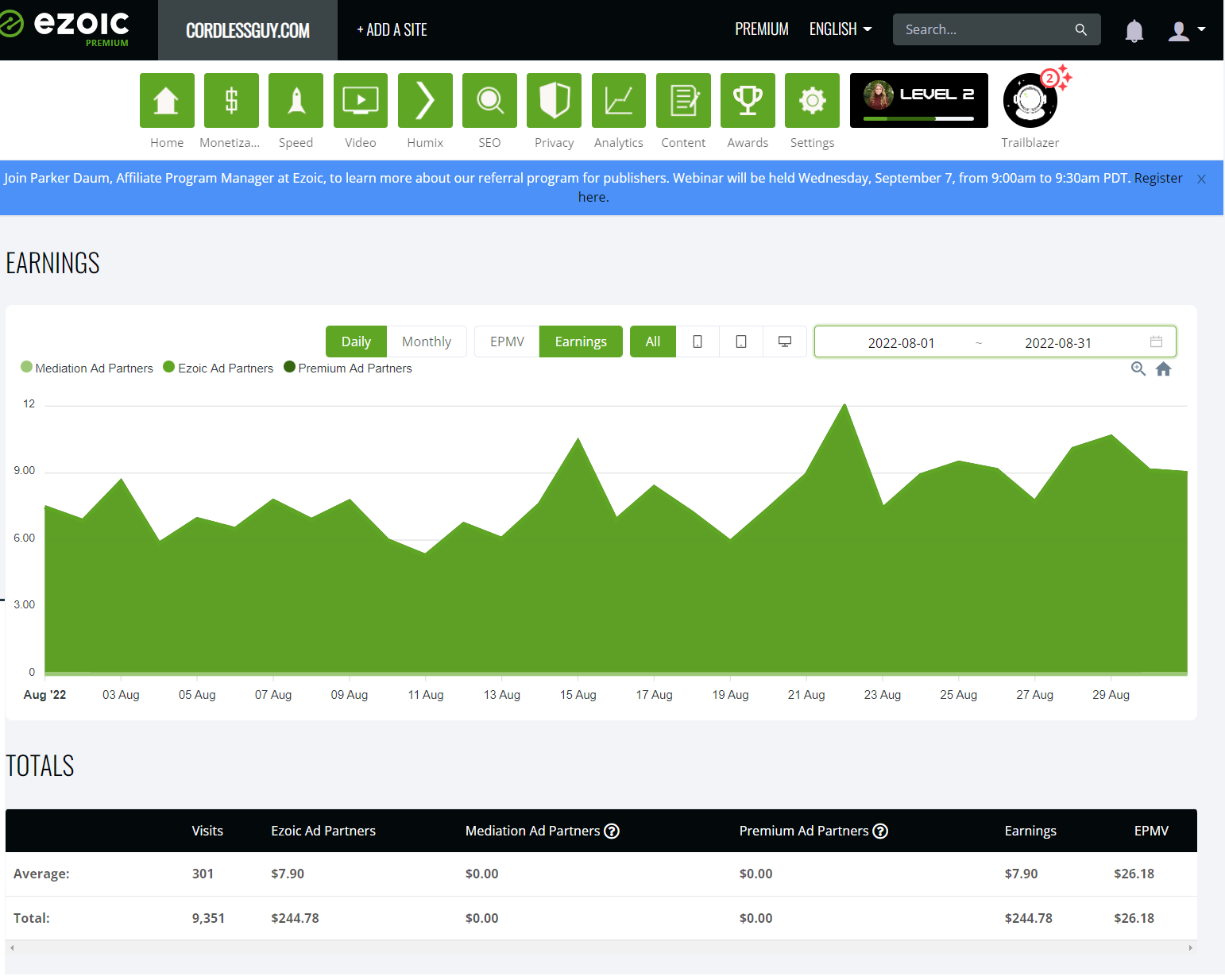Click the EPMV column header
1225x980 pixels.
coord(1151,831)
